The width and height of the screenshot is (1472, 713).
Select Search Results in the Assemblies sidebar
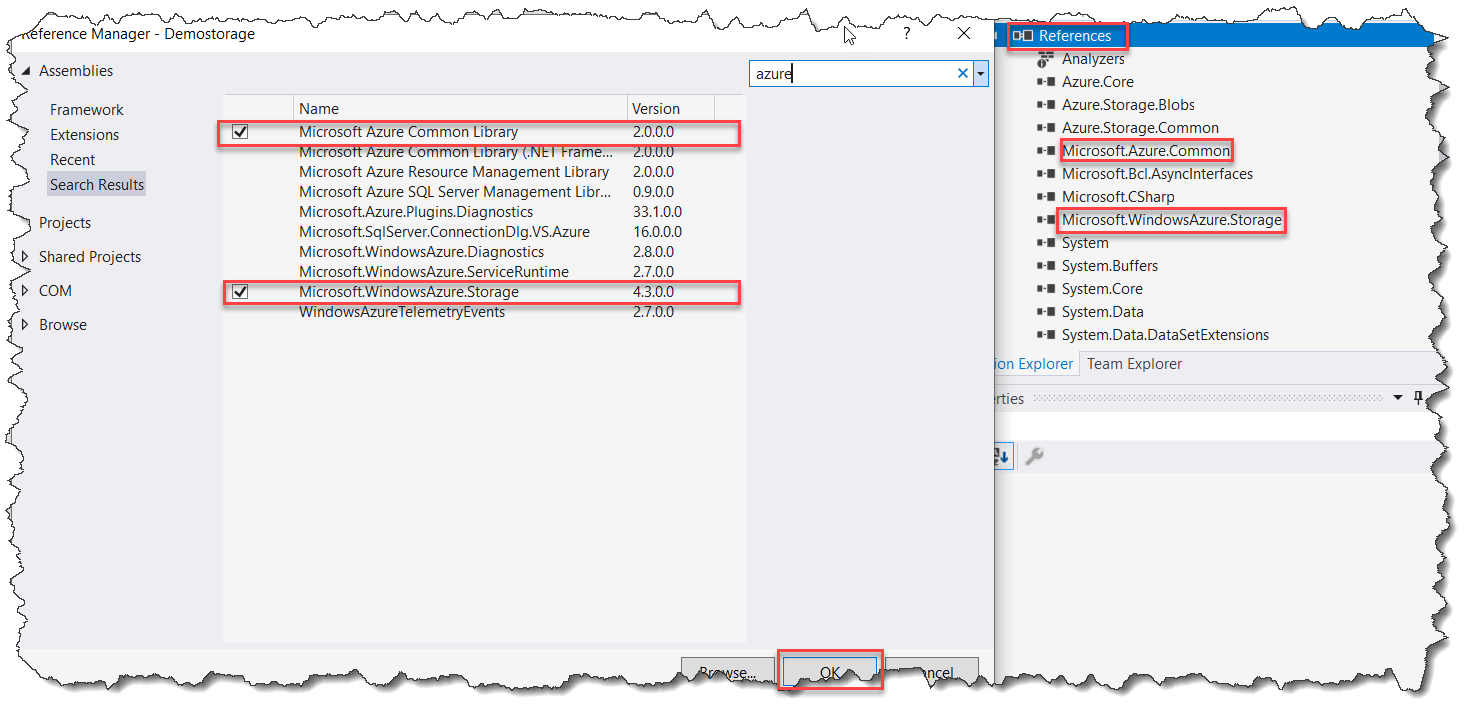(96, 184)
